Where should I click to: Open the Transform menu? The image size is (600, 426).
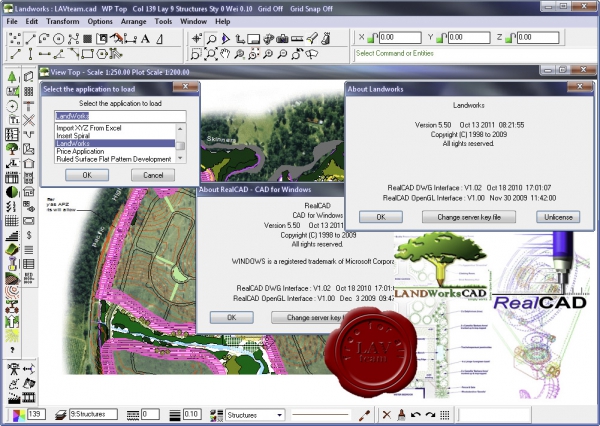pos(63,21)
